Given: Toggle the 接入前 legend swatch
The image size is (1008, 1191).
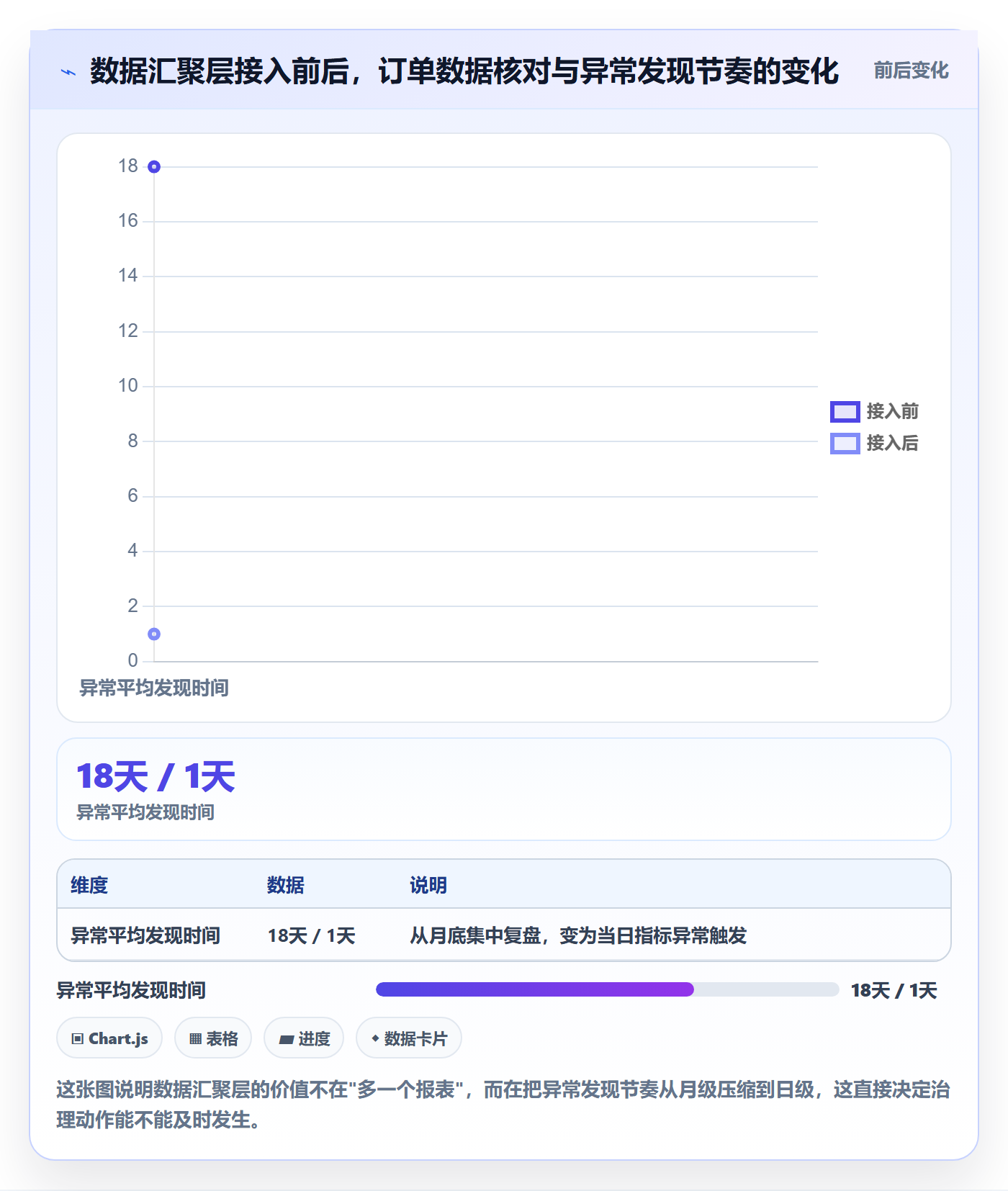Looking at the screenshot, I should [x=845, y=412].
